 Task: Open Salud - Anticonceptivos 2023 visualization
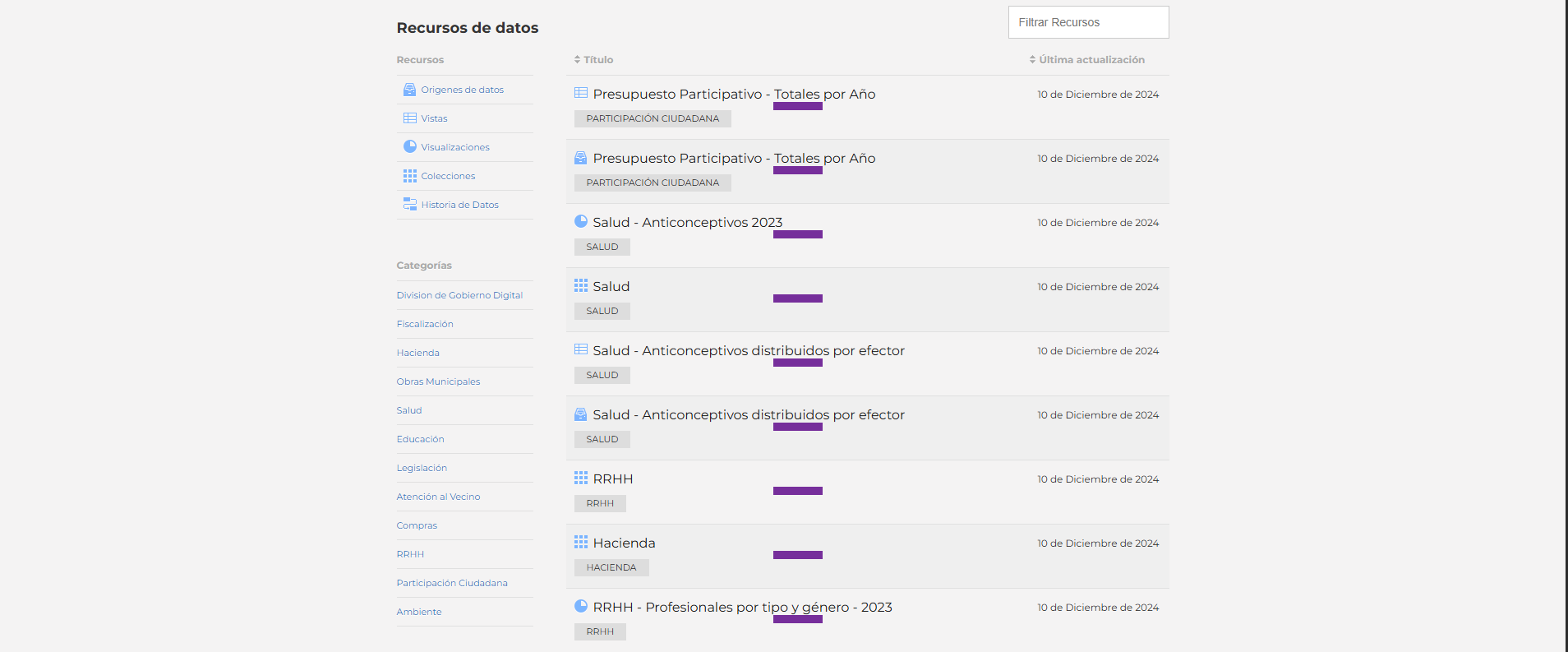point(688,222)
